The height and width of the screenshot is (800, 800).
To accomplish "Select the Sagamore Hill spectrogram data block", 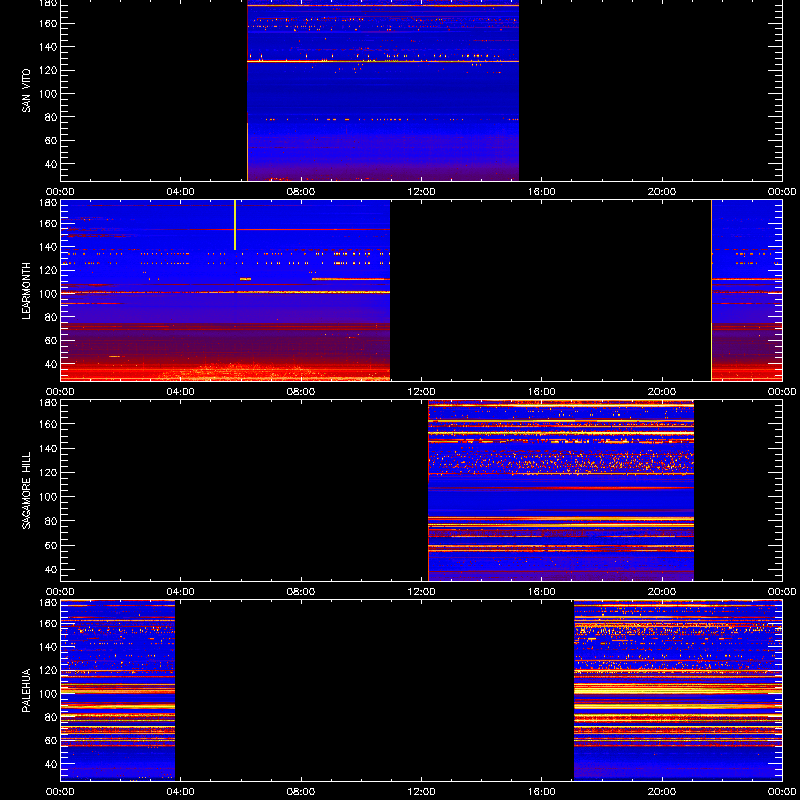I will pos(561,490).
